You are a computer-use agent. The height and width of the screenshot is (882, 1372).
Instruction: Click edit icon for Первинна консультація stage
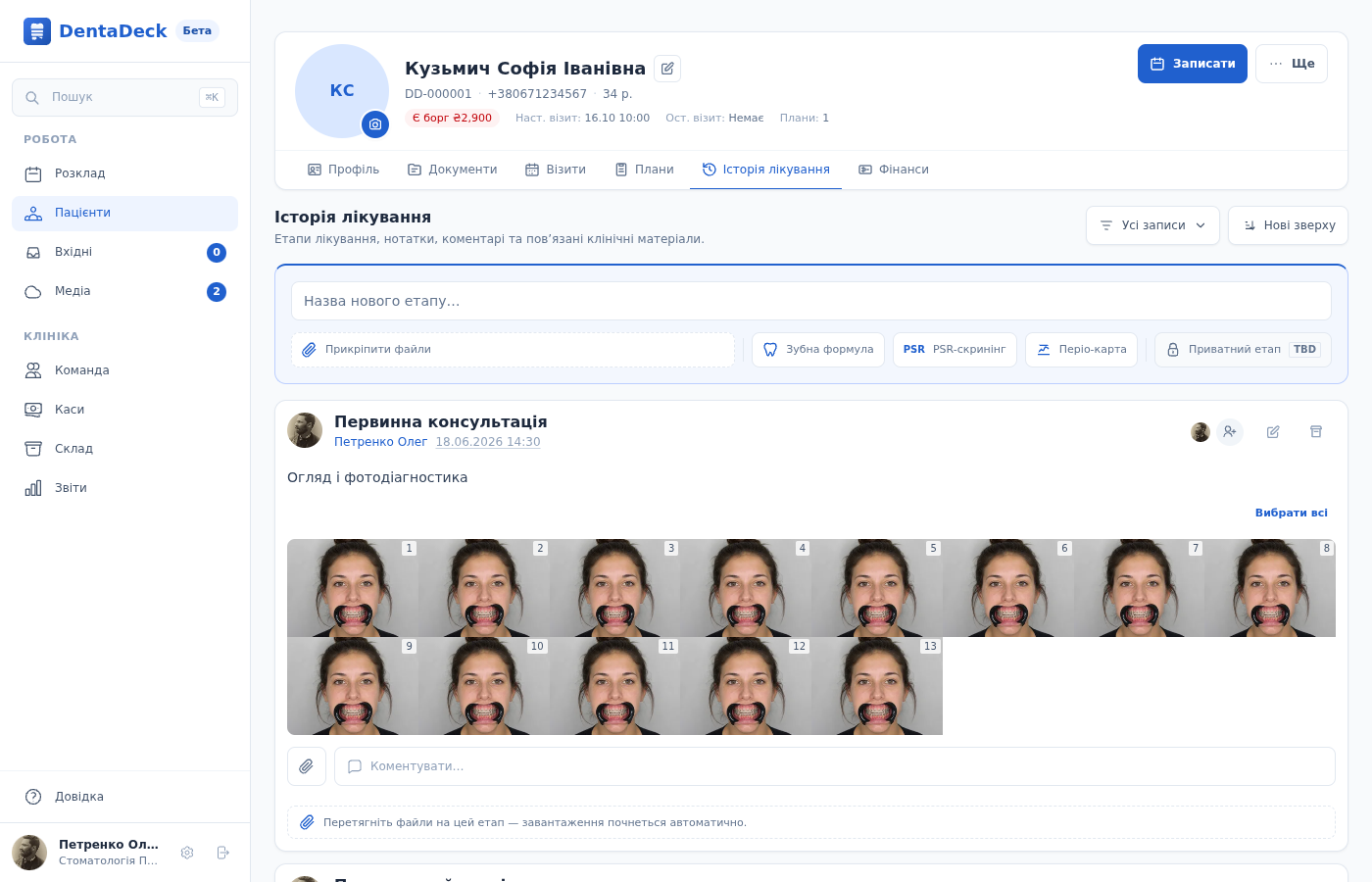(x=1273, y=432)
